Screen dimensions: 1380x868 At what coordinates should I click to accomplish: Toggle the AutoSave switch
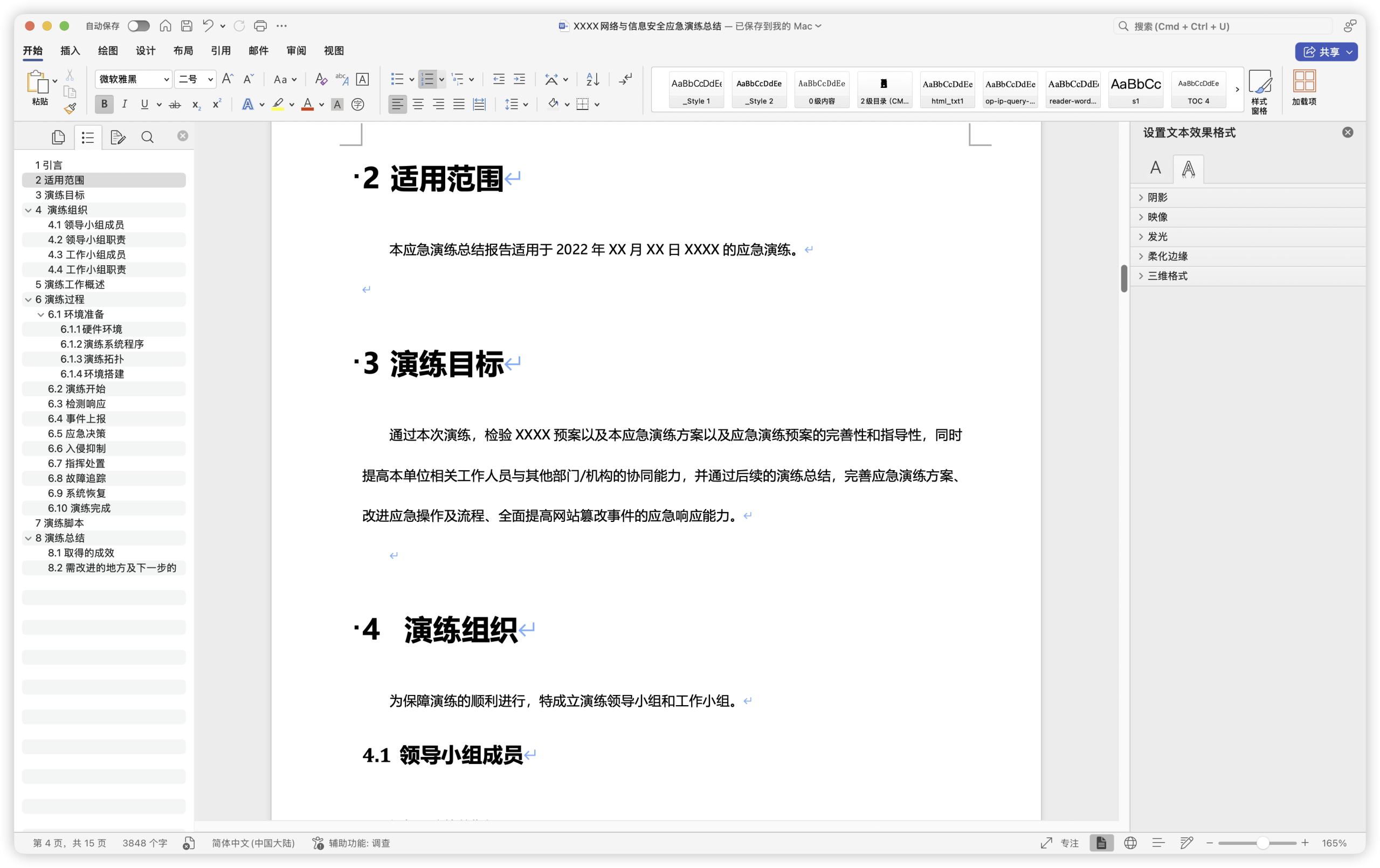pyautogui.click(x=139, y=26)
